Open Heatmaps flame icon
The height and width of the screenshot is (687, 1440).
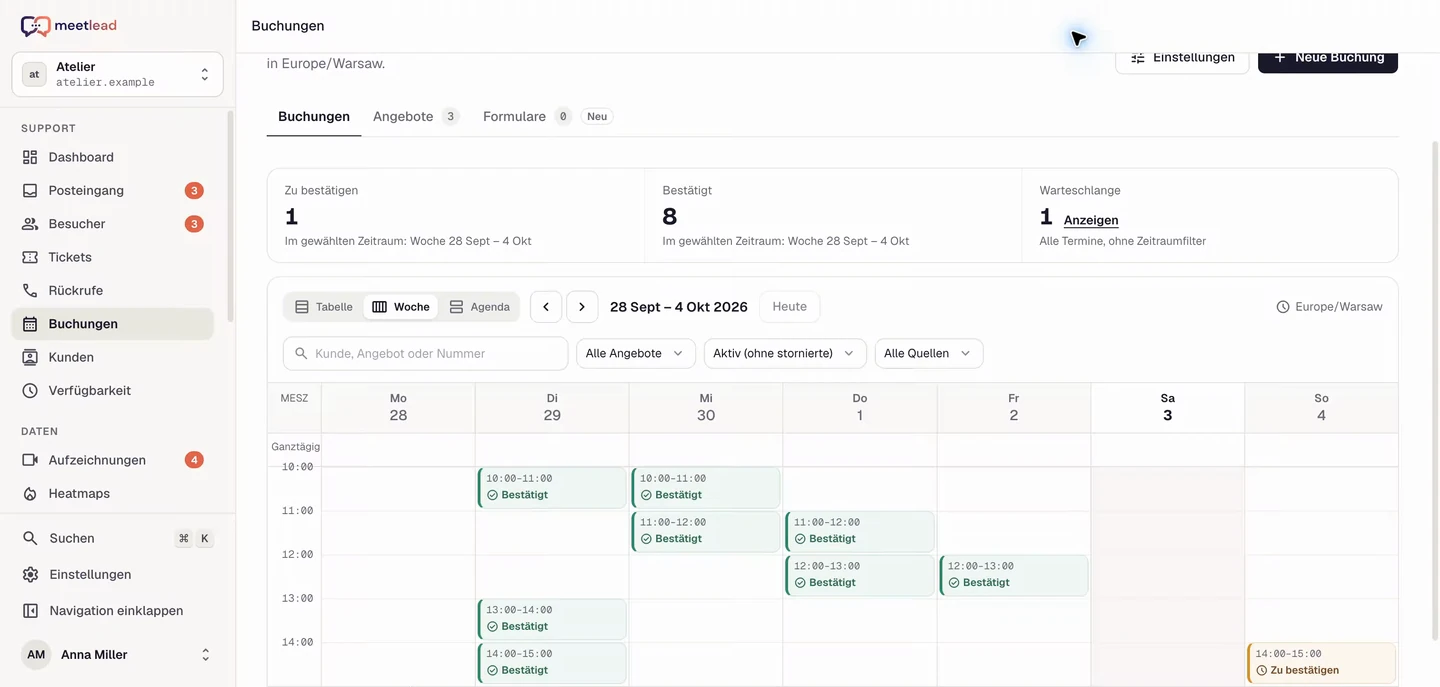(x=30, y=493)
